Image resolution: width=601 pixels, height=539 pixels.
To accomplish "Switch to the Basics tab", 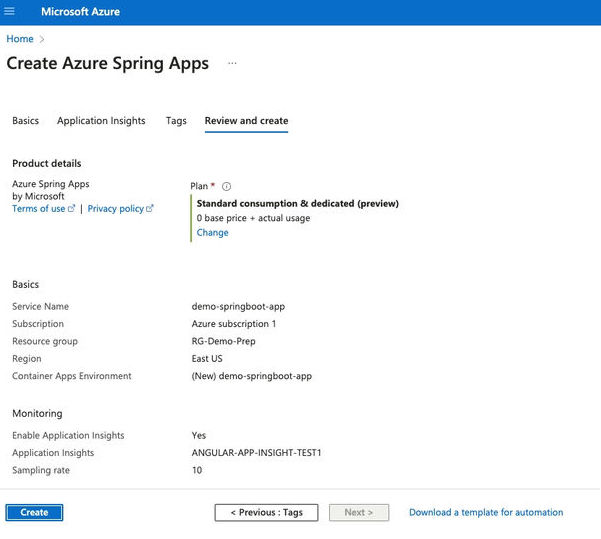I will coord(26,121).
